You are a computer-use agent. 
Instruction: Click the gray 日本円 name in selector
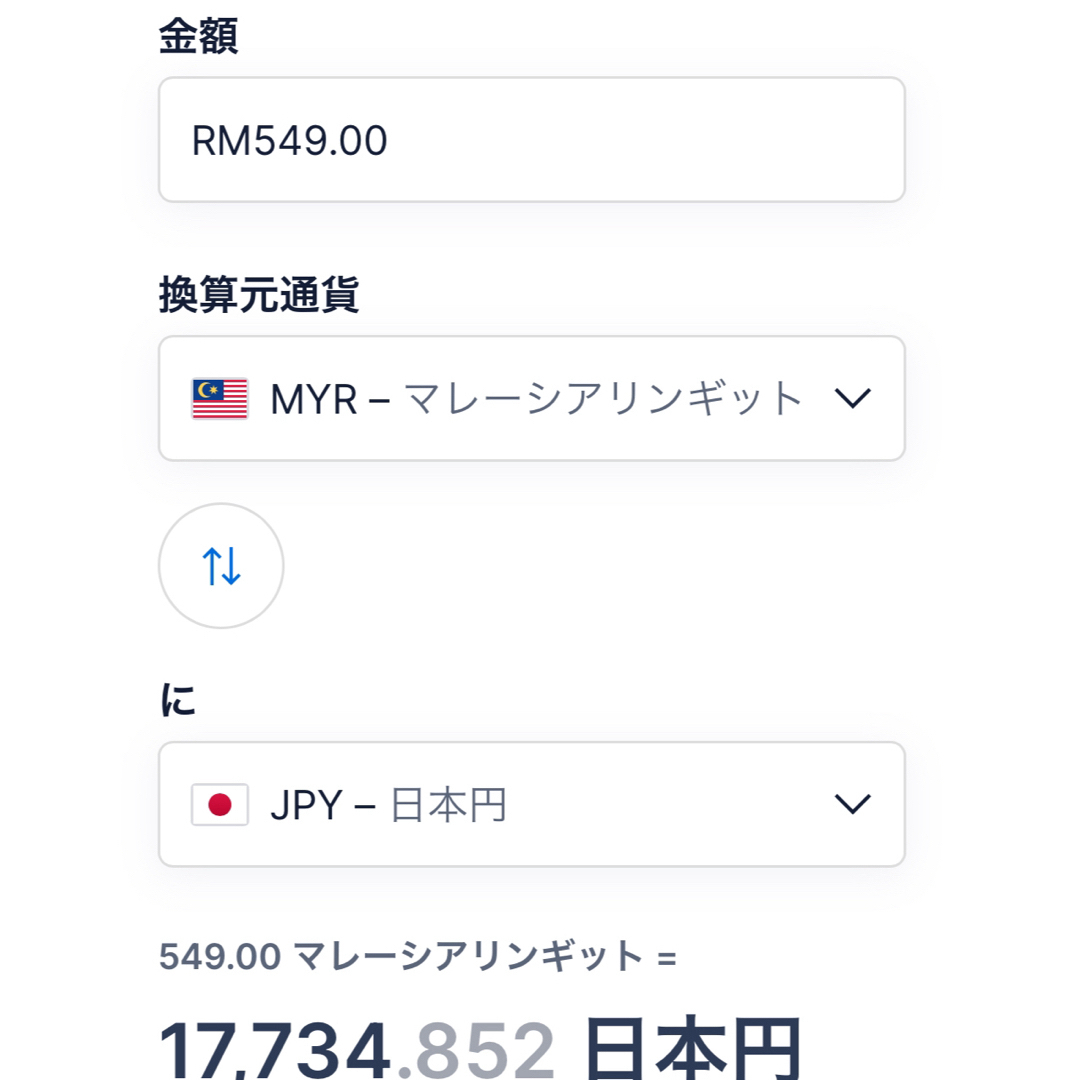(448, 804)
